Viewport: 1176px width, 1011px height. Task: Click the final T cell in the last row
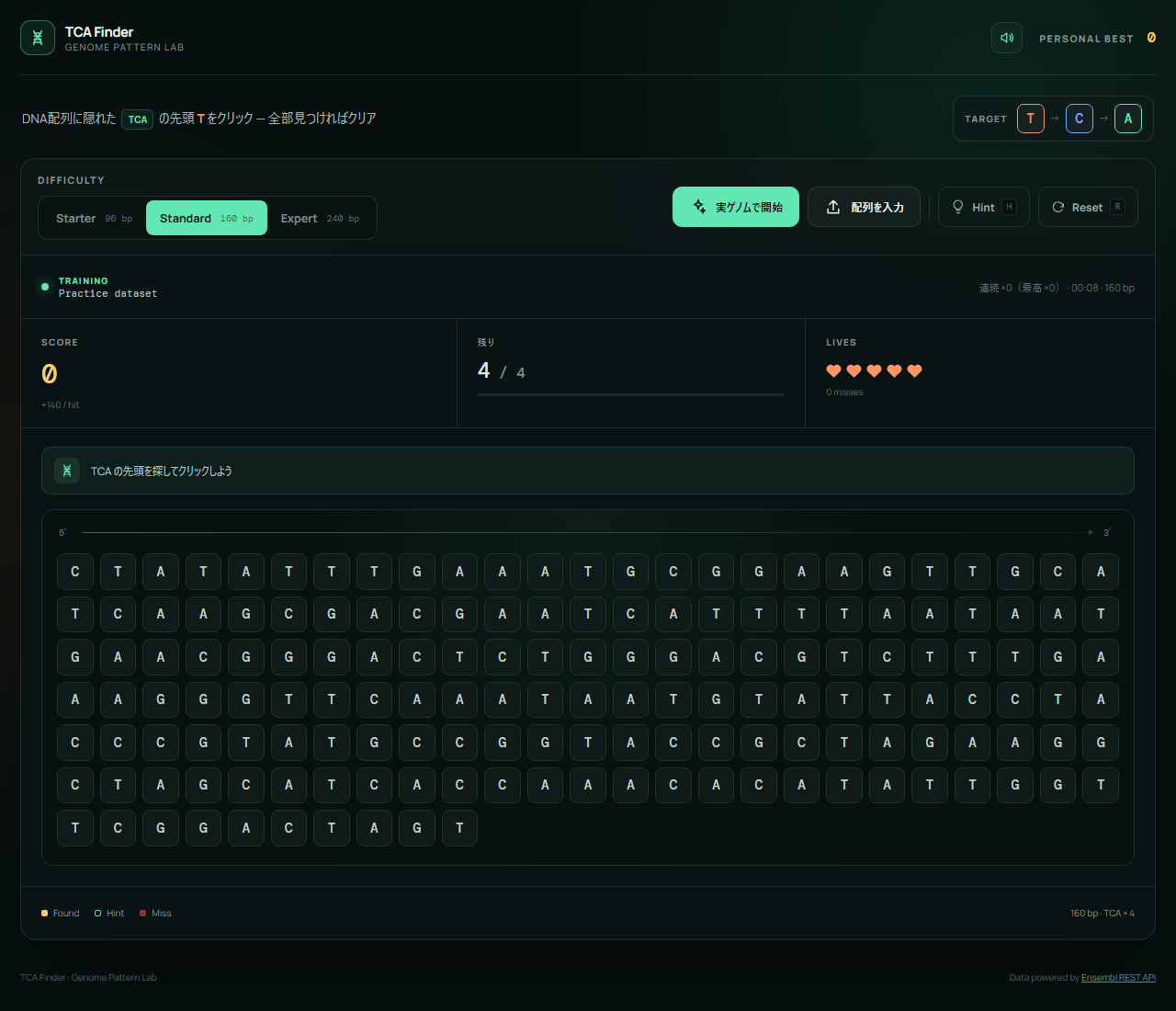[x=459, y=828]
